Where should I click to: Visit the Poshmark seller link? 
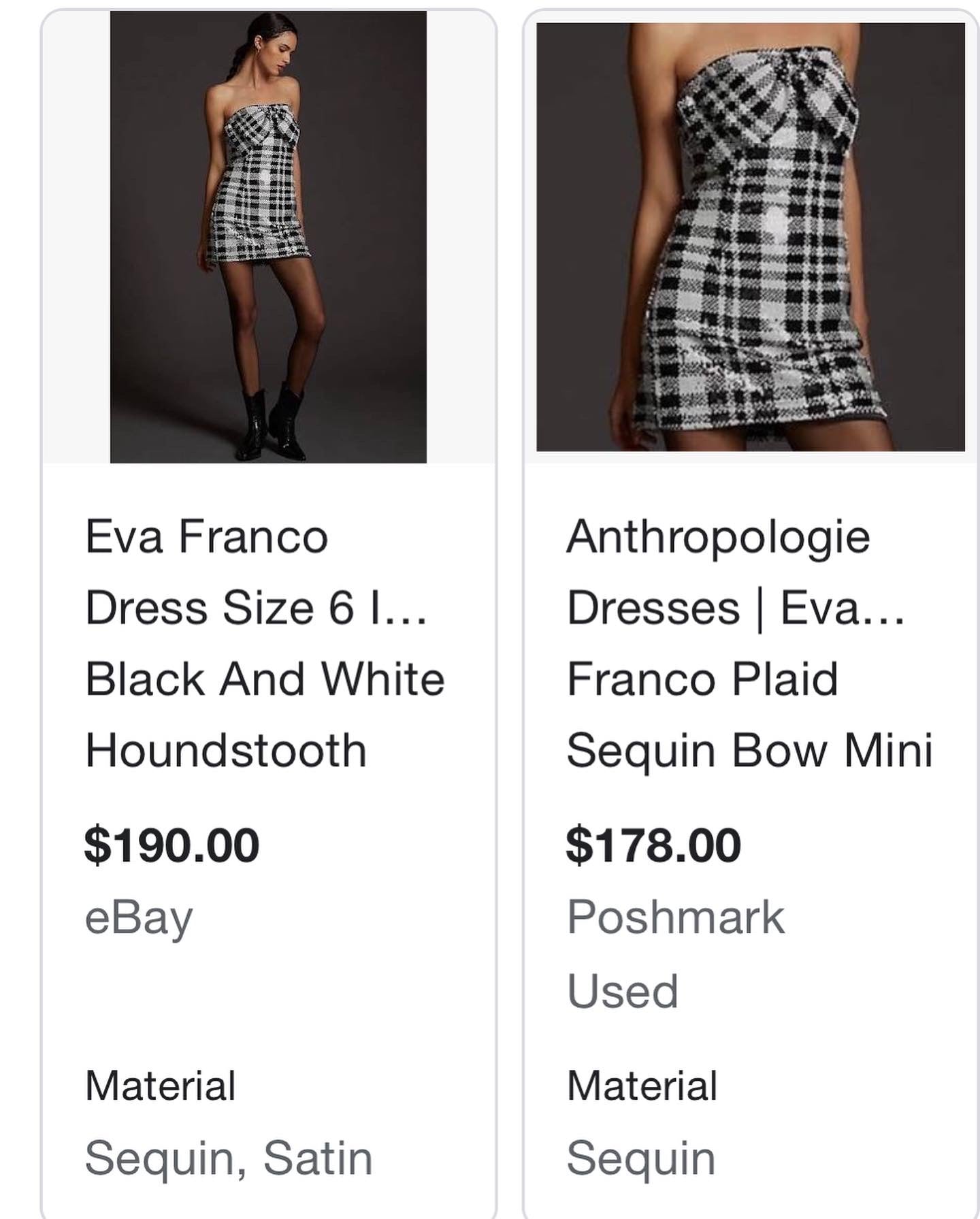(x=676, y=917)
